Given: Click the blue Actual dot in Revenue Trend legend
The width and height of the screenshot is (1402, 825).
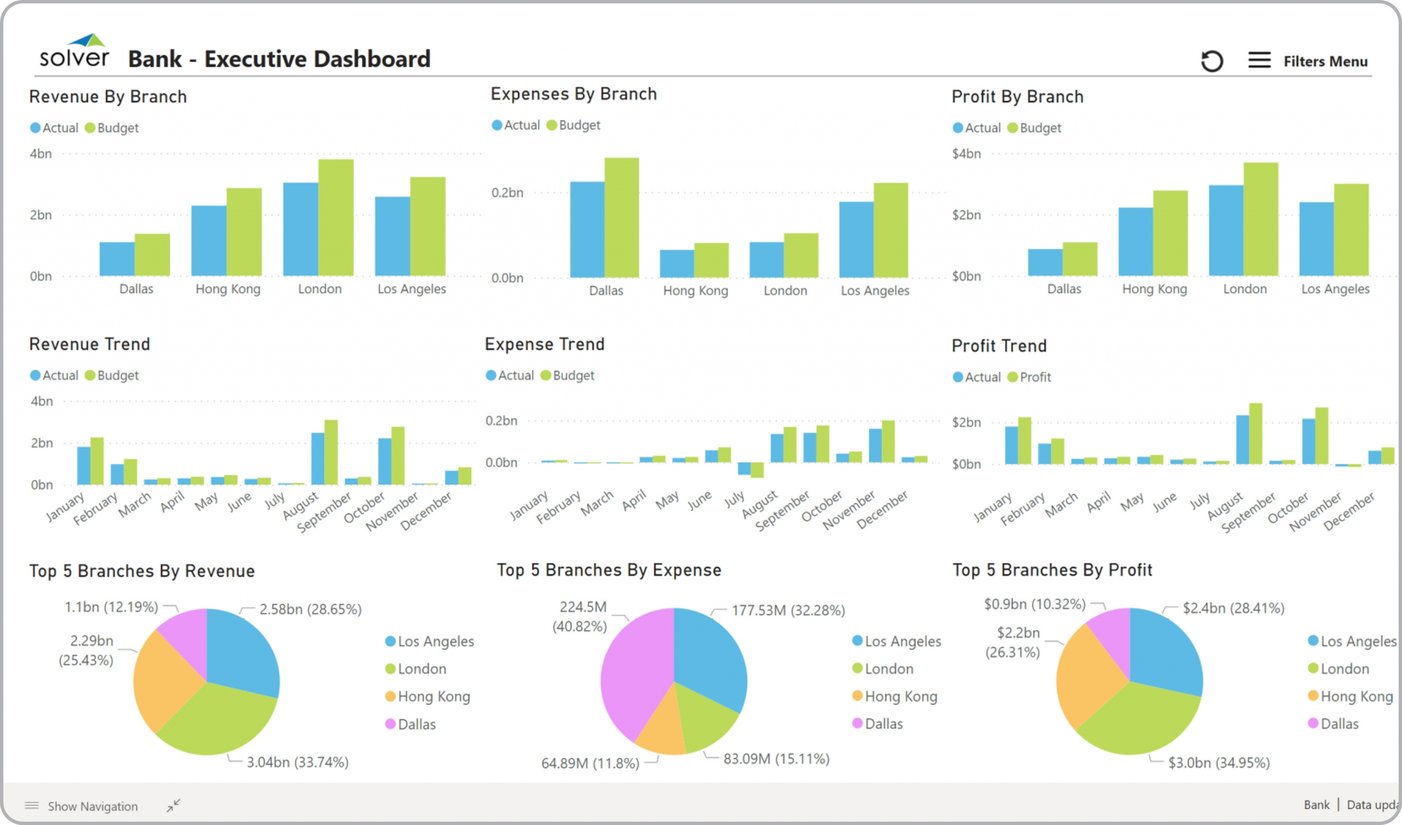Looking at the screenshot, I should click(x=36, y=375).
